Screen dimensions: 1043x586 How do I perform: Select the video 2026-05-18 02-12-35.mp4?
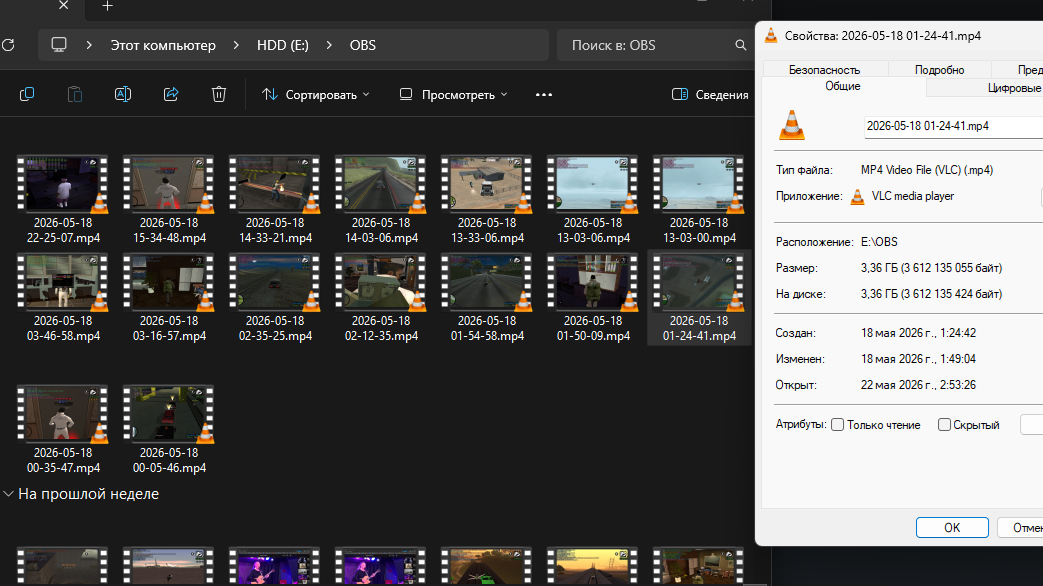coord(381,297)
